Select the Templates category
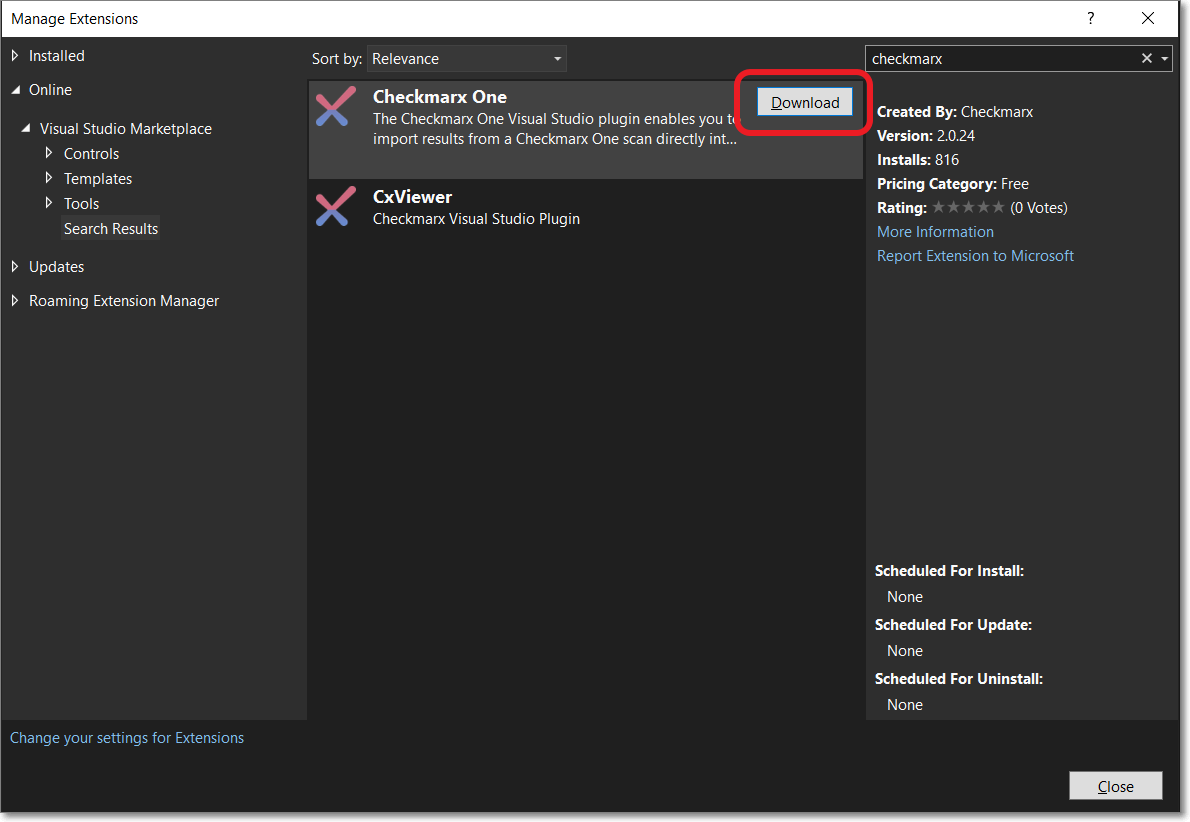1190x822 pixels. [98, 178]
